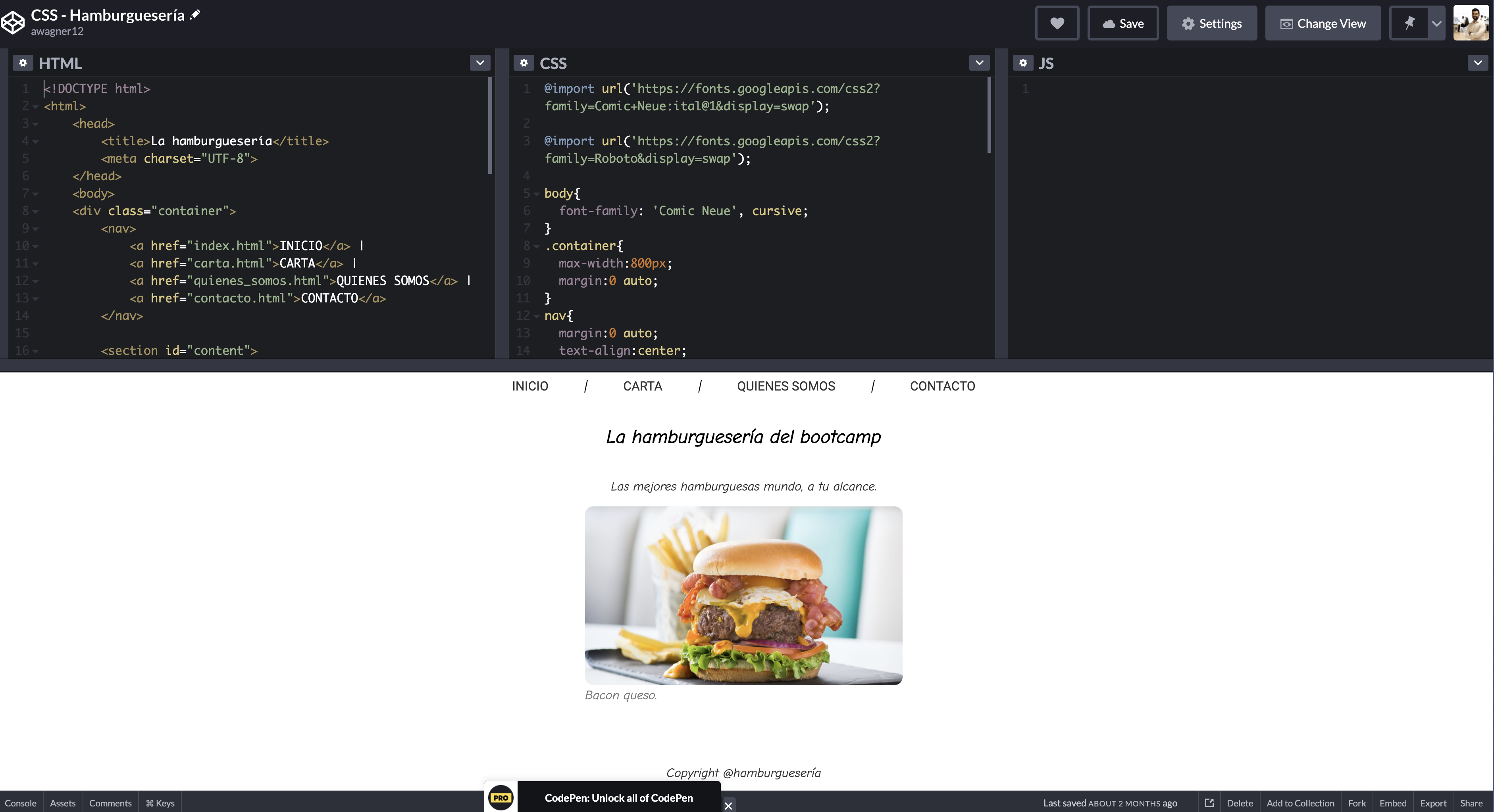Click the title tag line in HTML
Image resolution: width=1494 pixels, height=812 pixels.
pyautogui.click(x=215, y=141)
